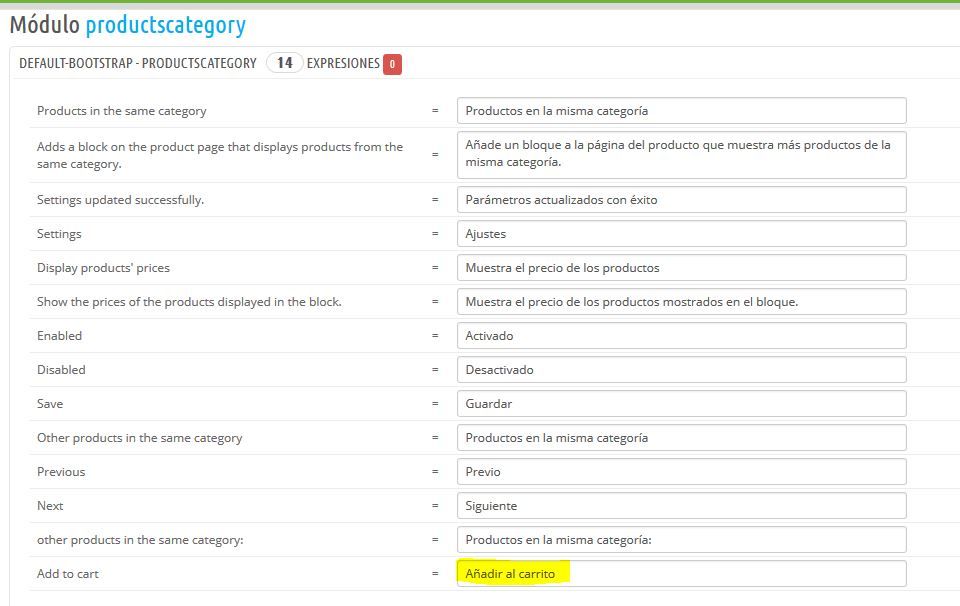Focus the 'Guardar' translation input
The width and height of the screenshot is (960, 606).
point(681,403)
